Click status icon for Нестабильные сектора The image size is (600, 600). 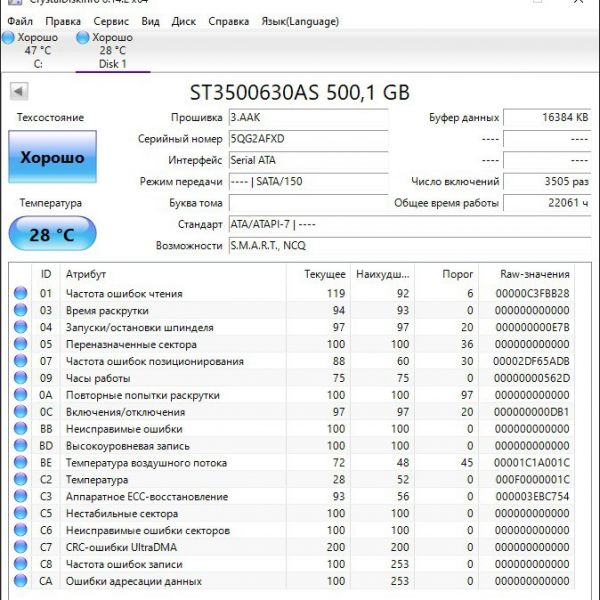[x=20, y=513]
